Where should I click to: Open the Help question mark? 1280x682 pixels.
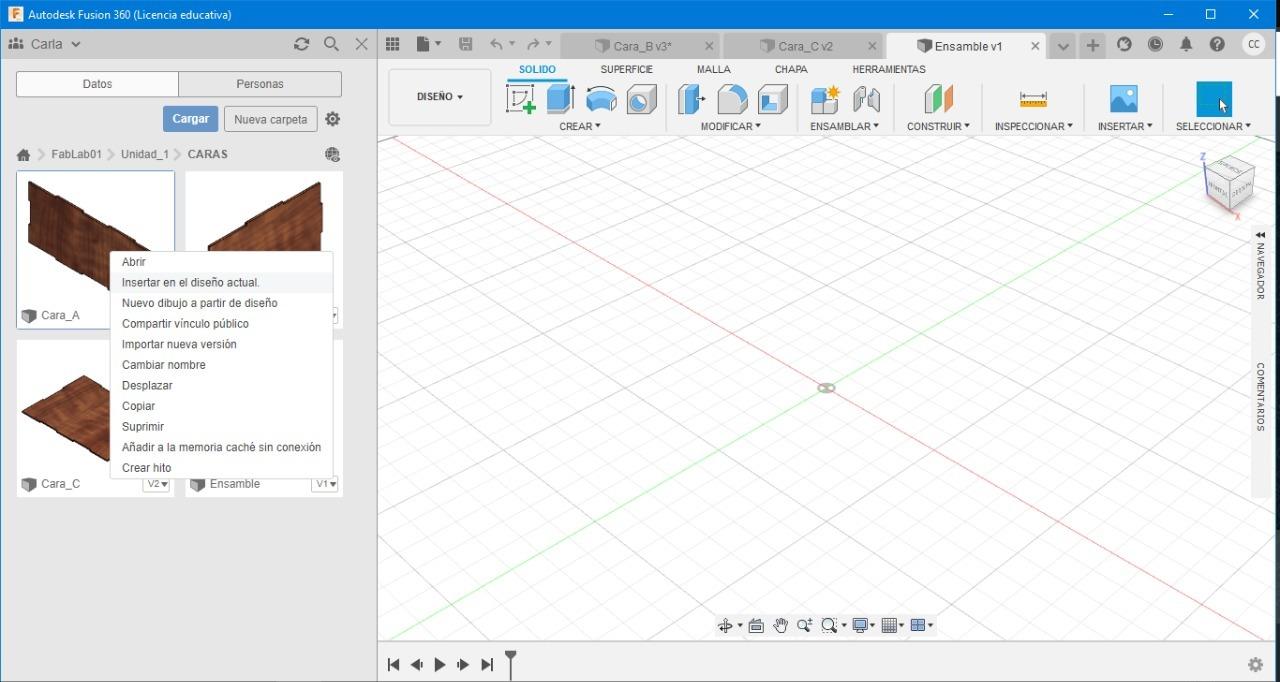(x=1217, y=44)
